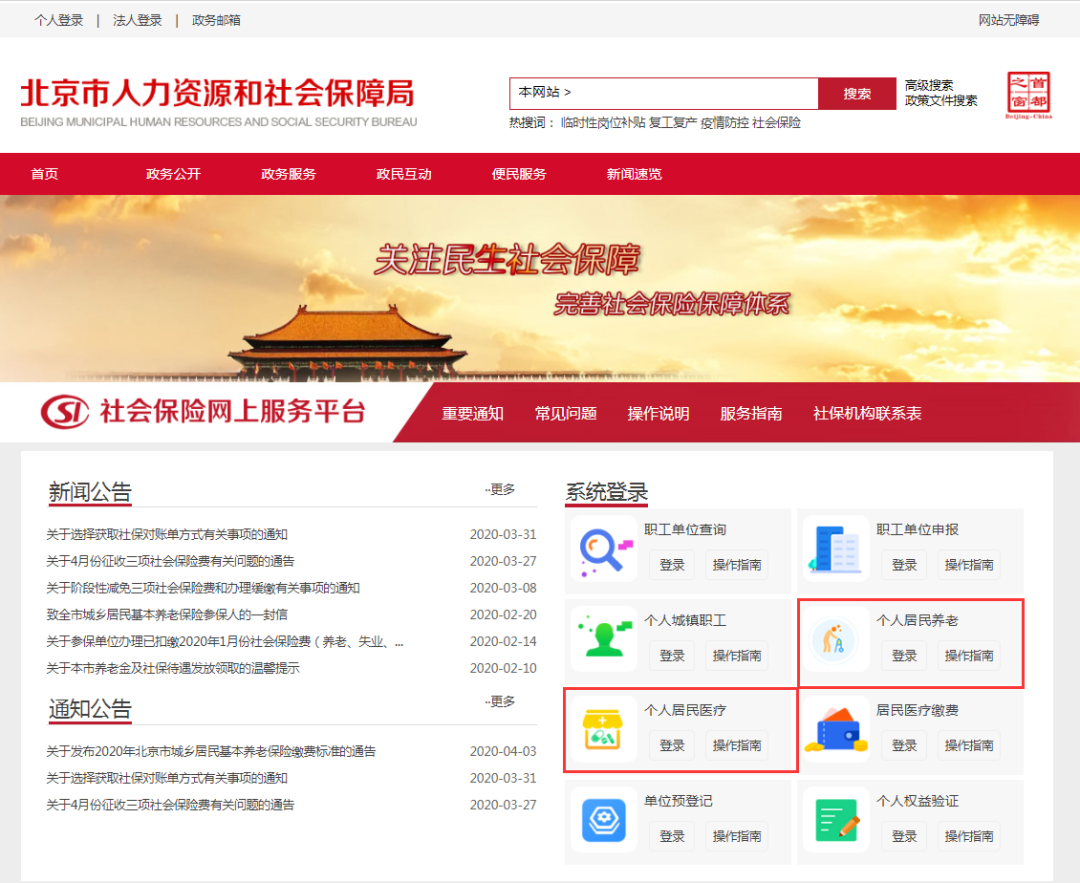Switch to the 常见问题 tab
1080x883 pixels.
(x=565, y=413)
